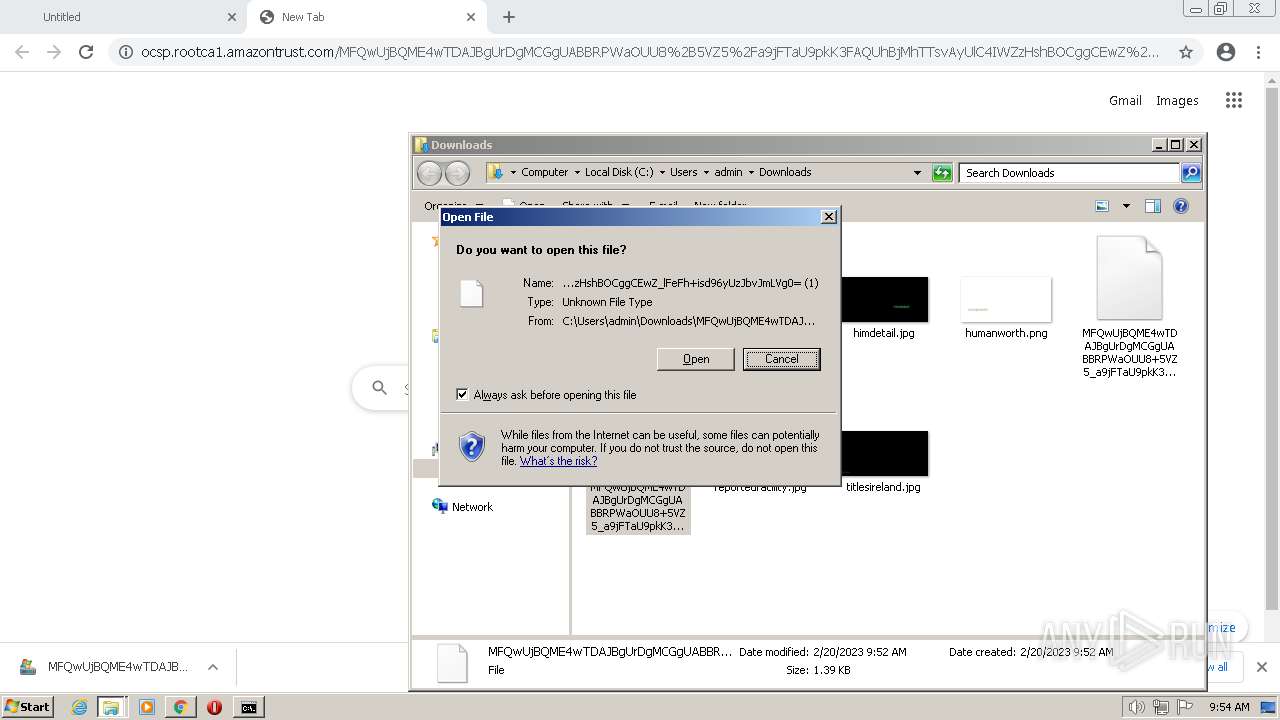Click the command prompt taskbar icon
The width and height of the screenshot is (1280, 720).
248,707
